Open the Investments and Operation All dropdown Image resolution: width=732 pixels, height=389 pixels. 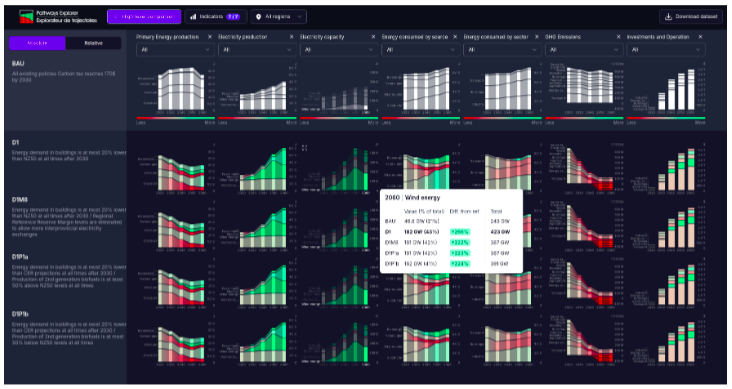[666, 50]
